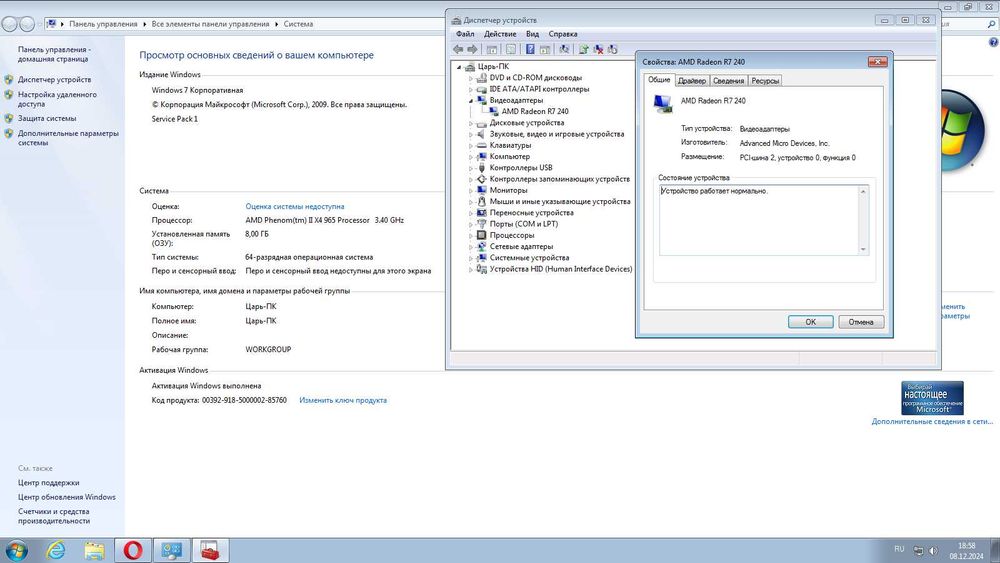
Task: Collapse the Видеоадаптеры tree node
Action: click(x=471, y=101)
